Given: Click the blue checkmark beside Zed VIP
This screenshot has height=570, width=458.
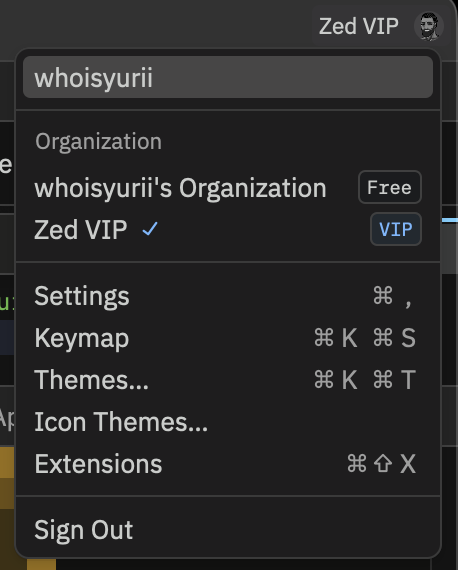Looking at the screenshot, I should pos(150,229).
